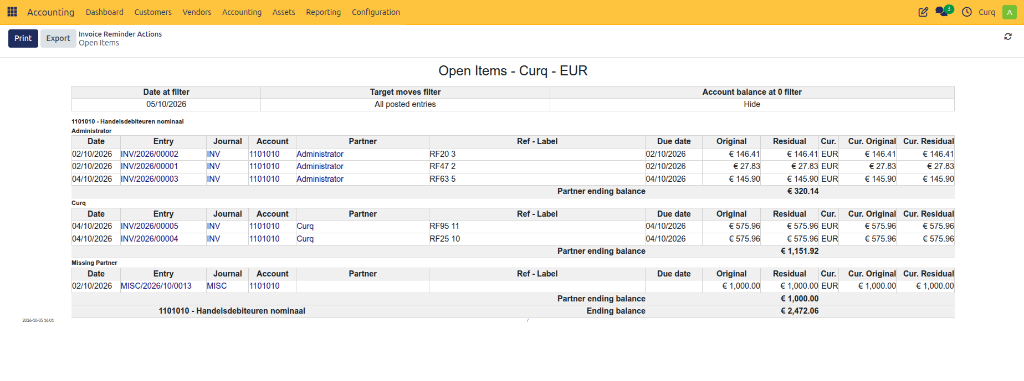This screenshot has height=381, width=1024.
Task: Click the € 2,472.06 ending balance
Action: pos(800,312)
